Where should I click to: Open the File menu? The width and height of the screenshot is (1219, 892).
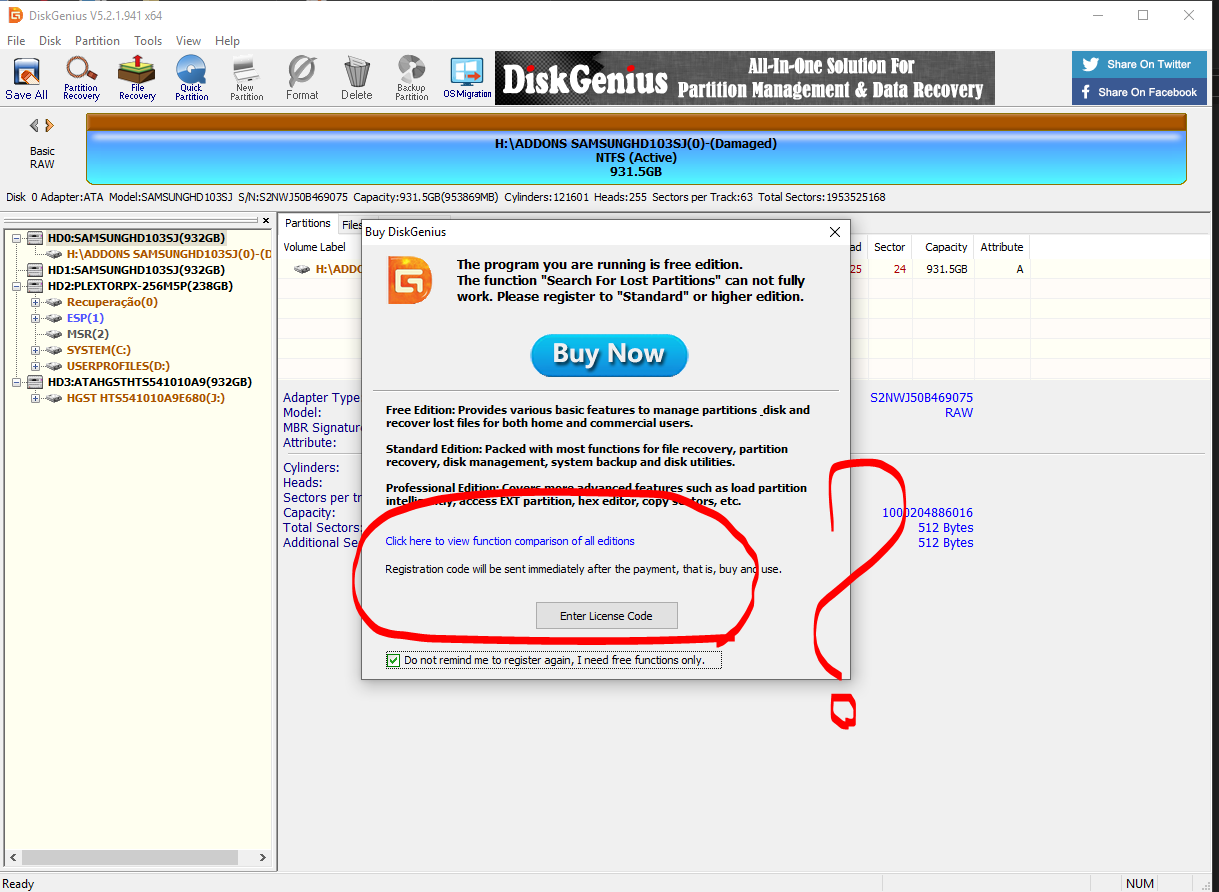(16, 41)
